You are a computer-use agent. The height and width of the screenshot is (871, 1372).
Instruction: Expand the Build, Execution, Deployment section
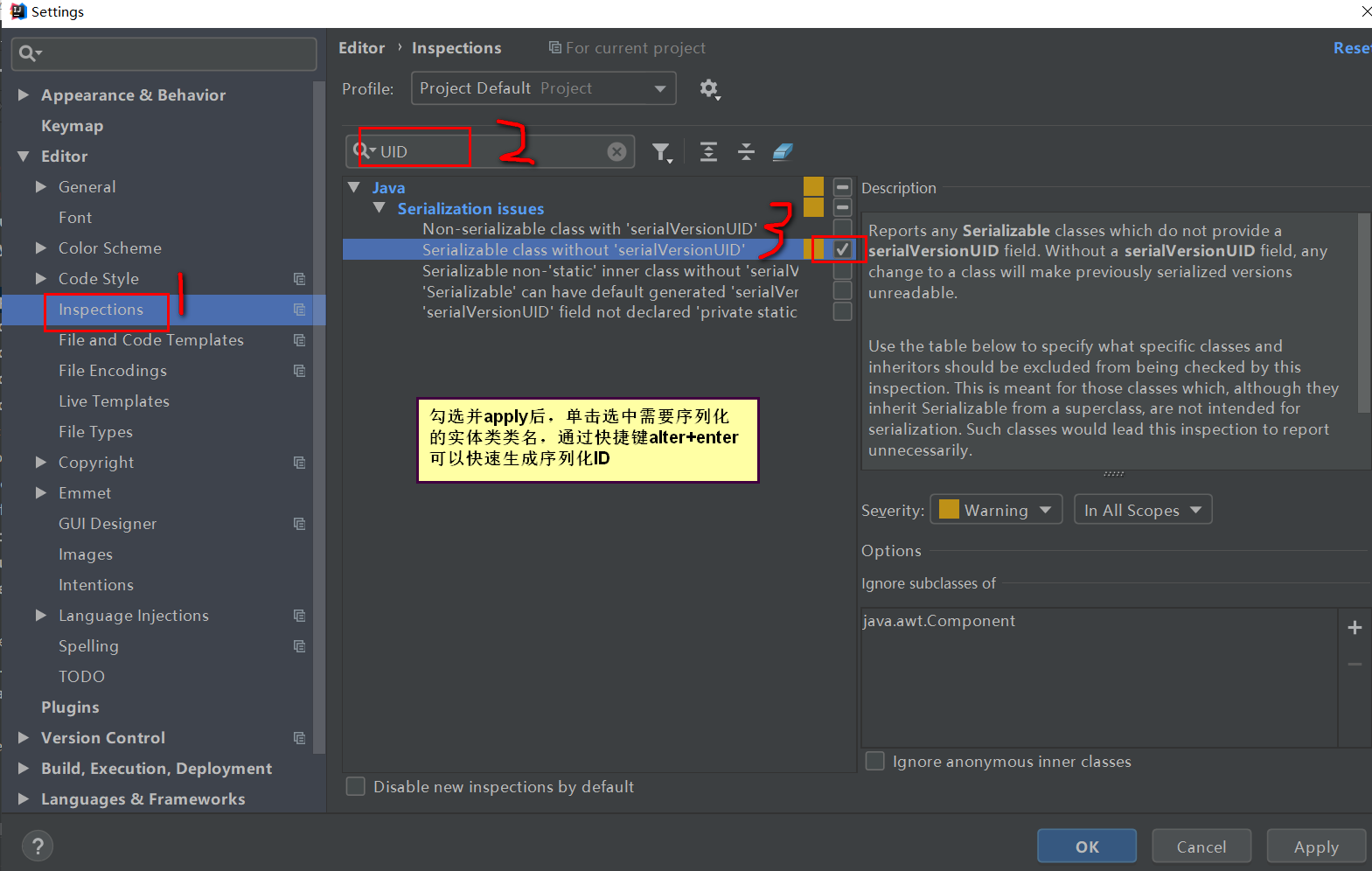[24, 769]
